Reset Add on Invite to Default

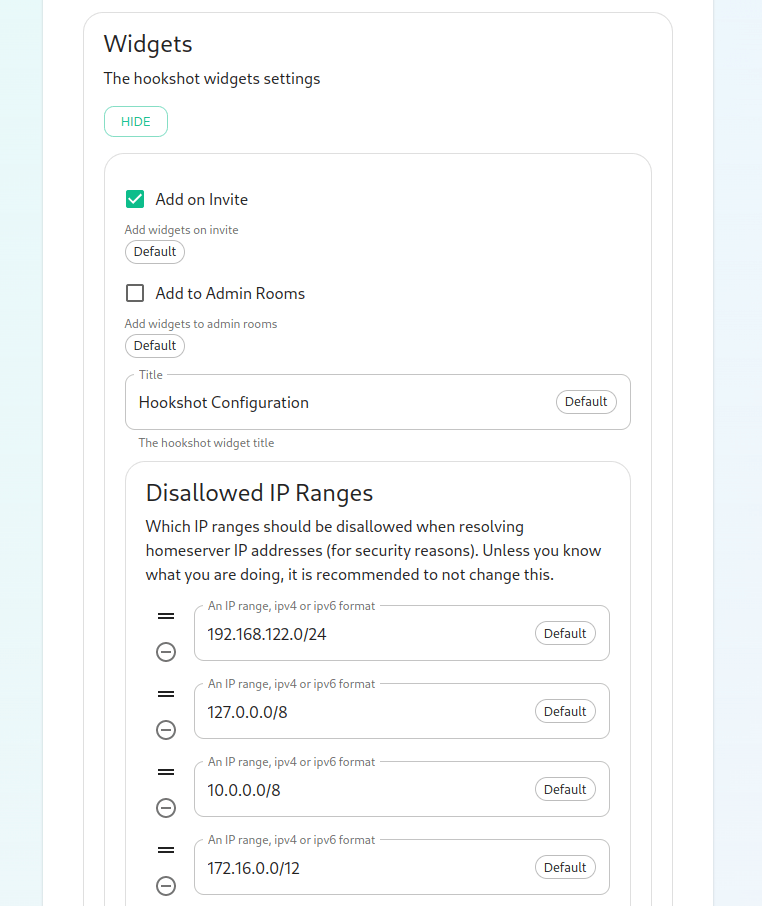tap(155, 252)
